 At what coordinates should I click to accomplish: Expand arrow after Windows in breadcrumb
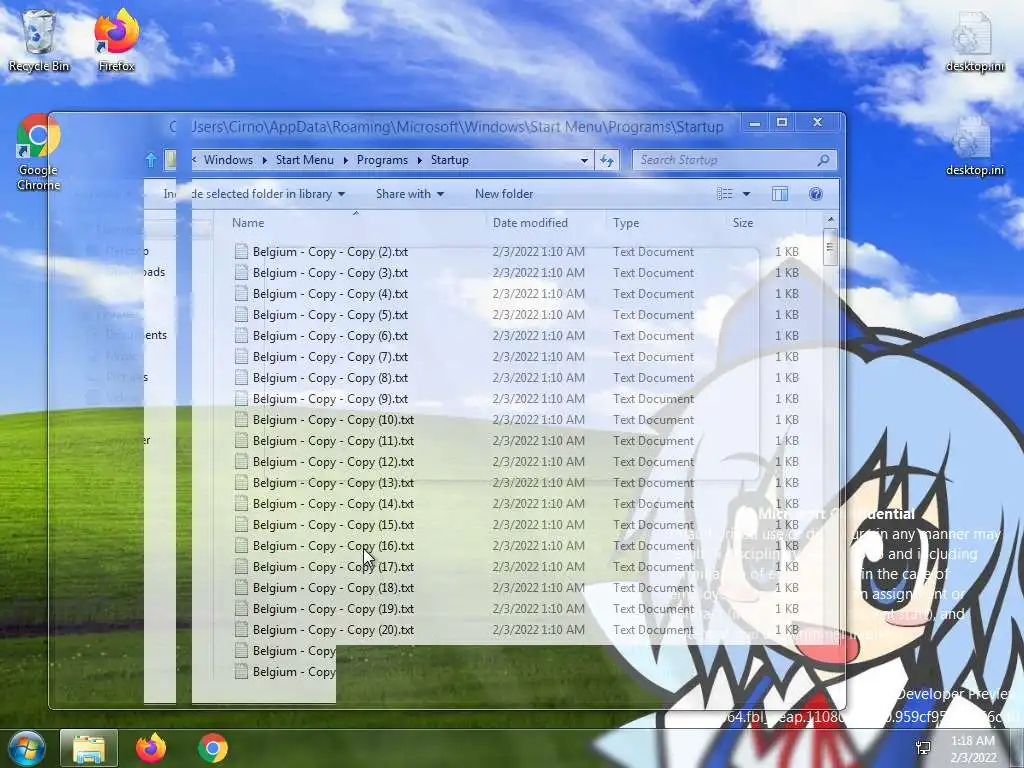pyautogui.click(x=264, y=160)
